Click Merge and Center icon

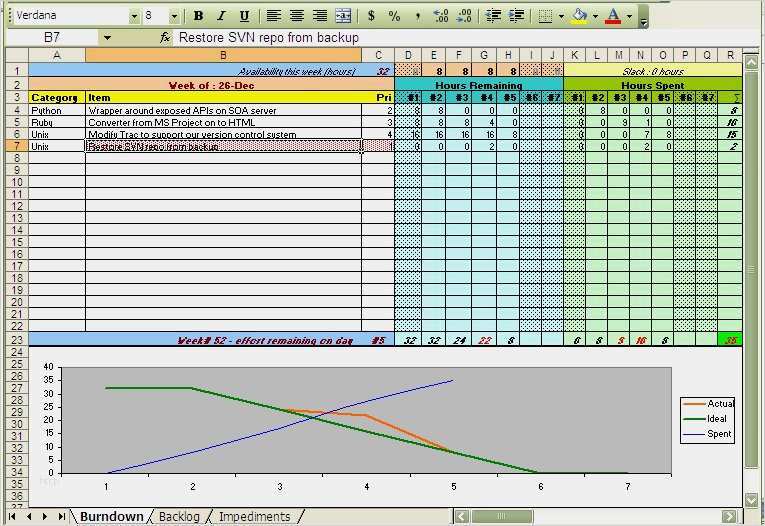(343, 16)
